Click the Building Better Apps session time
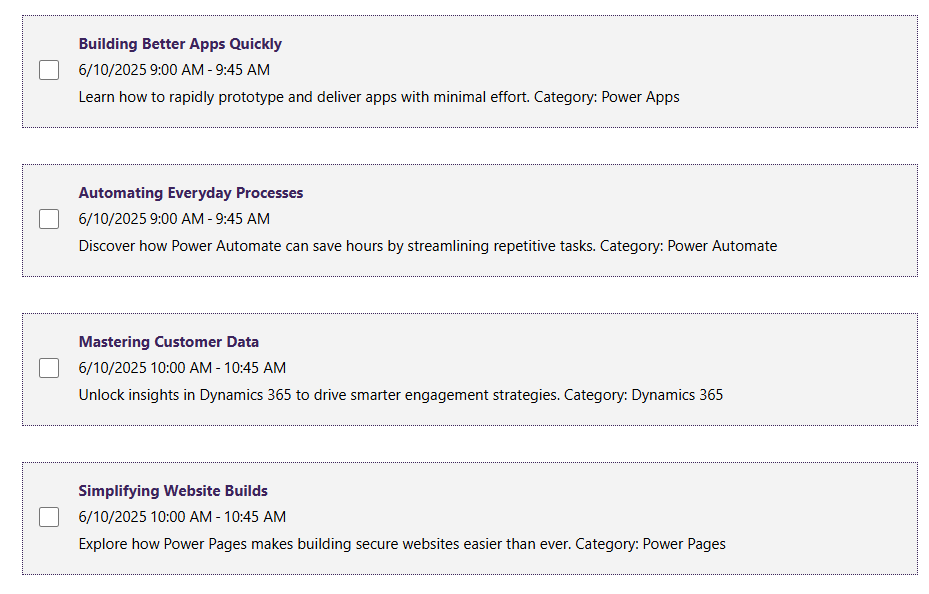The height and width of the screenshot is (594, 929). tap(174, 70)
